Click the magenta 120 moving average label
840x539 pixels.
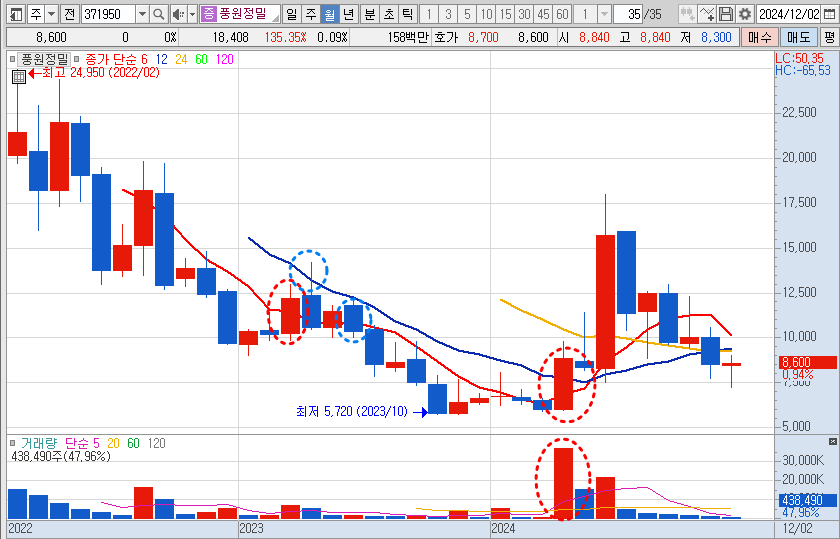point(224,59)
